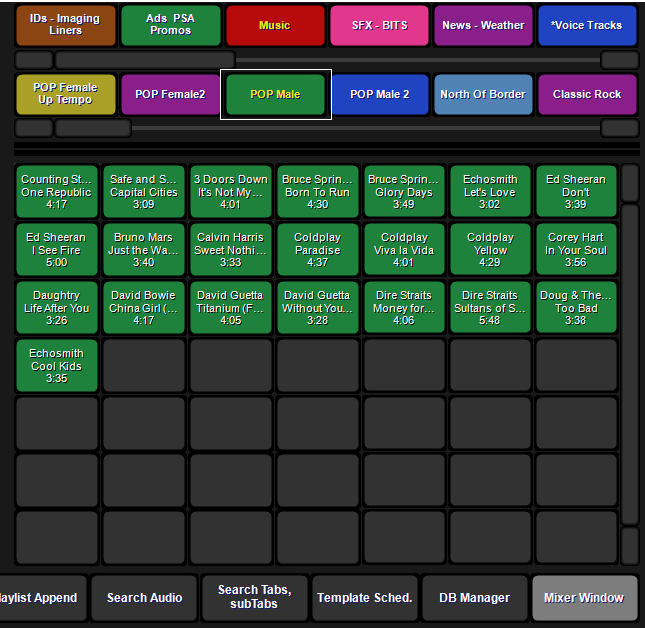Image resolution: width=645 pixels, height=628 pixels.
Task: Load Counting Stars by One Republic
Action: [57, 192]
